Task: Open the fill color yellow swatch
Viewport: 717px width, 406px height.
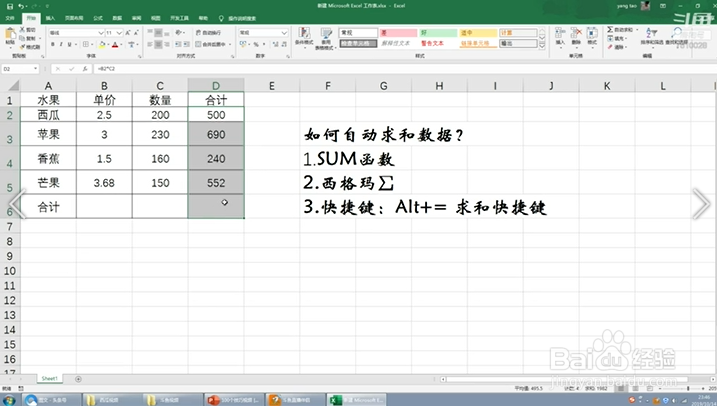Action: 102,44
